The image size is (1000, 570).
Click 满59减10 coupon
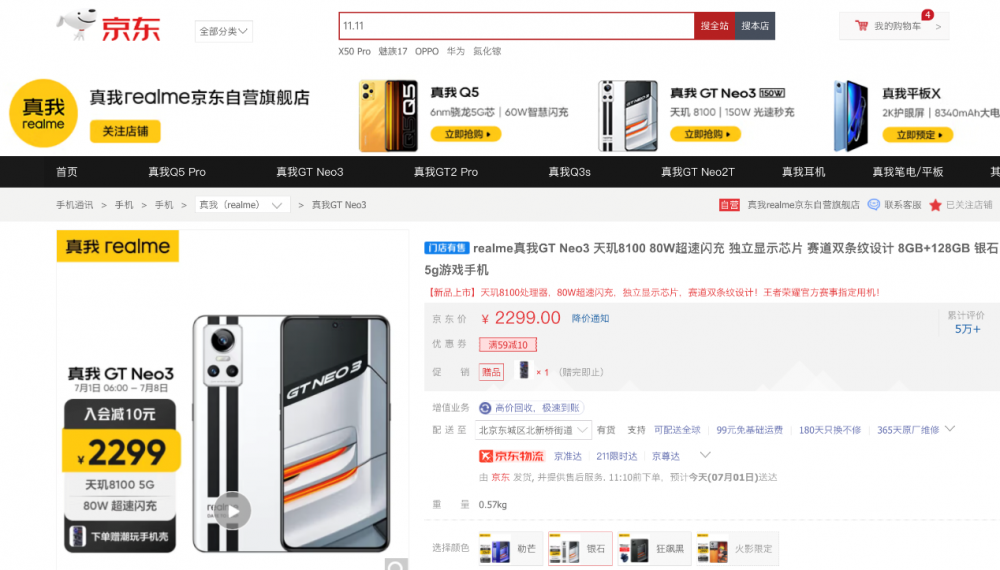pyautogui.click(x=508, y=344)
